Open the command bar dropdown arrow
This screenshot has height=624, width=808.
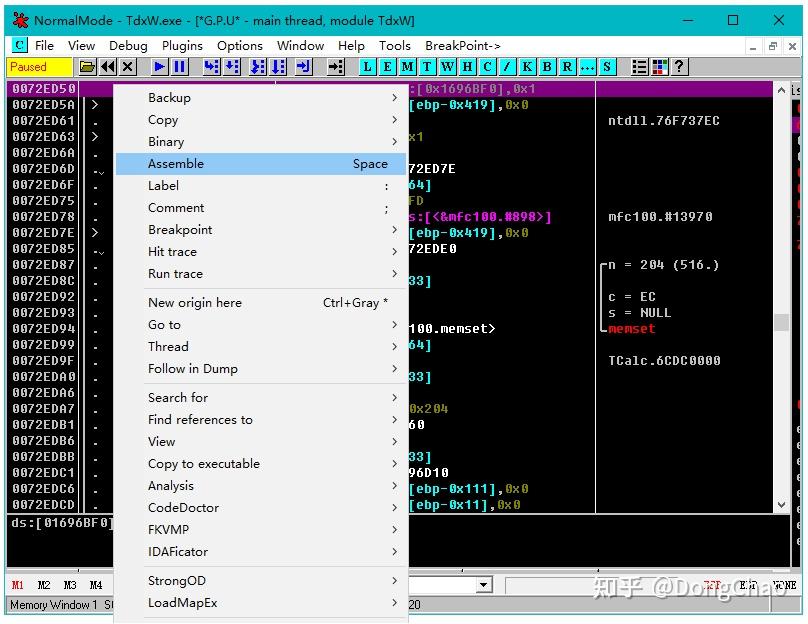[x=484, y=585]
